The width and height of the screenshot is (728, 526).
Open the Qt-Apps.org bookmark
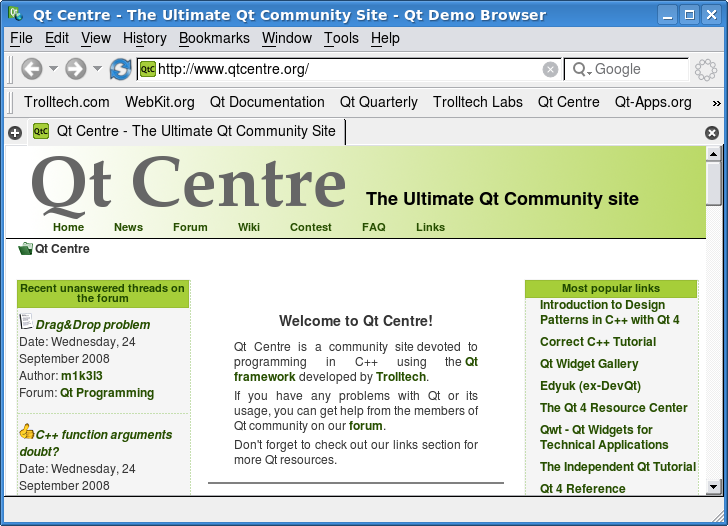click(x=653, y=102)
